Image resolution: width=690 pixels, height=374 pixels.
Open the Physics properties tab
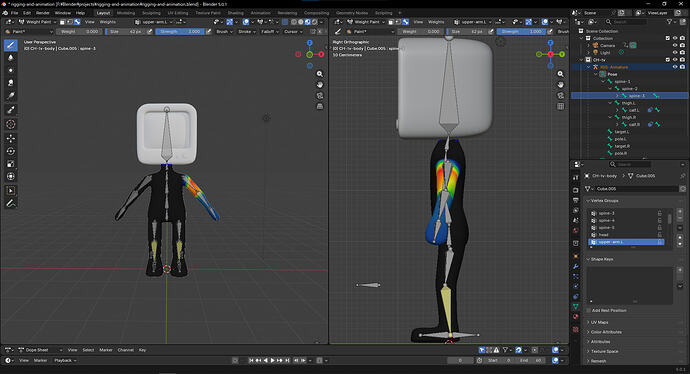(576, 286)
